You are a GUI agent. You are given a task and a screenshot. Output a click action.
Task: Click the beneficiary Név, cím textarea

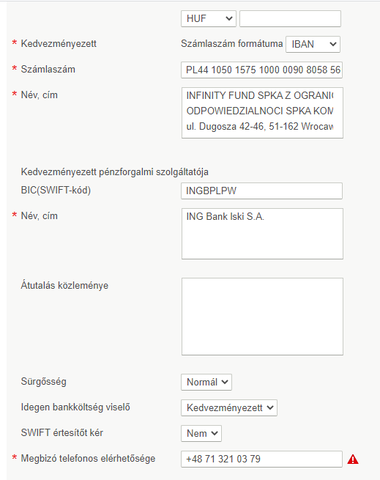click(x=262, y=113)
